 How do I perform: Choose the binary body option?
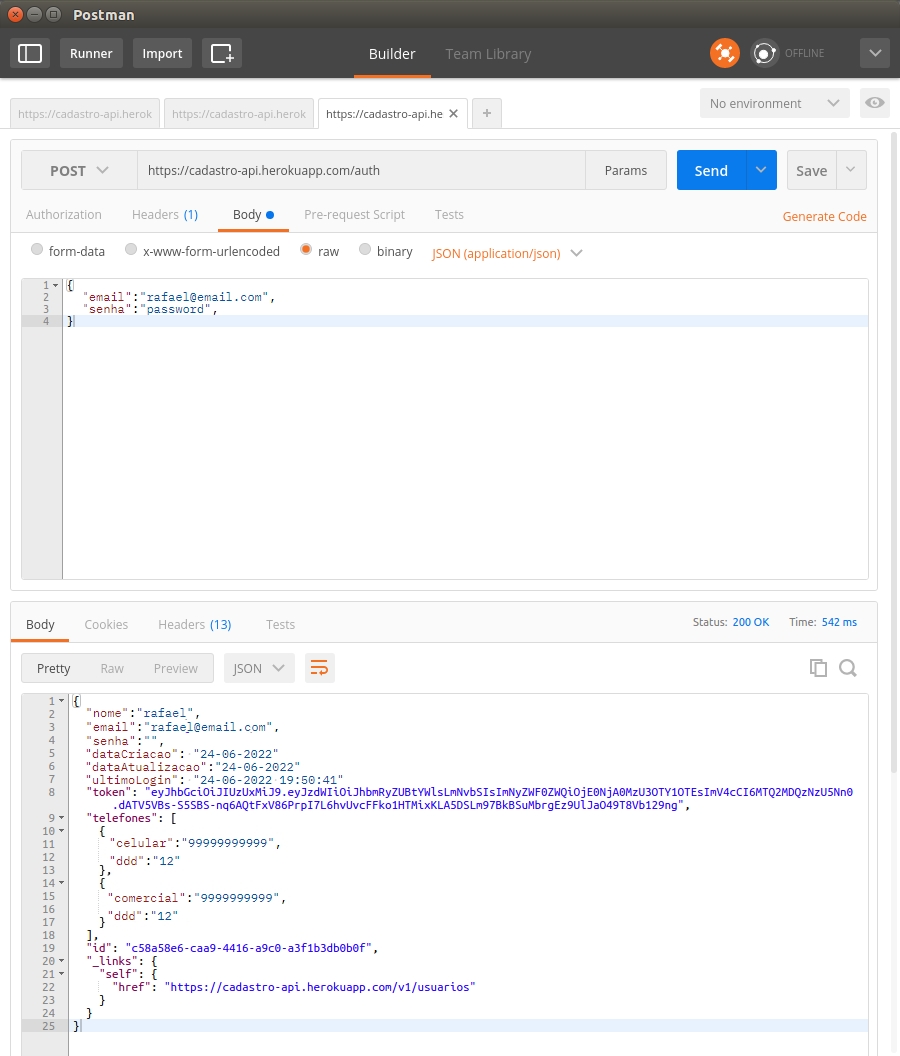coord(365,250)
